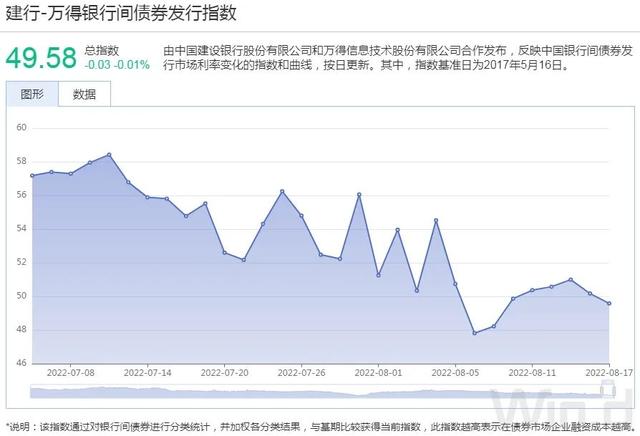Click the footnote starting with *说明

322,427
